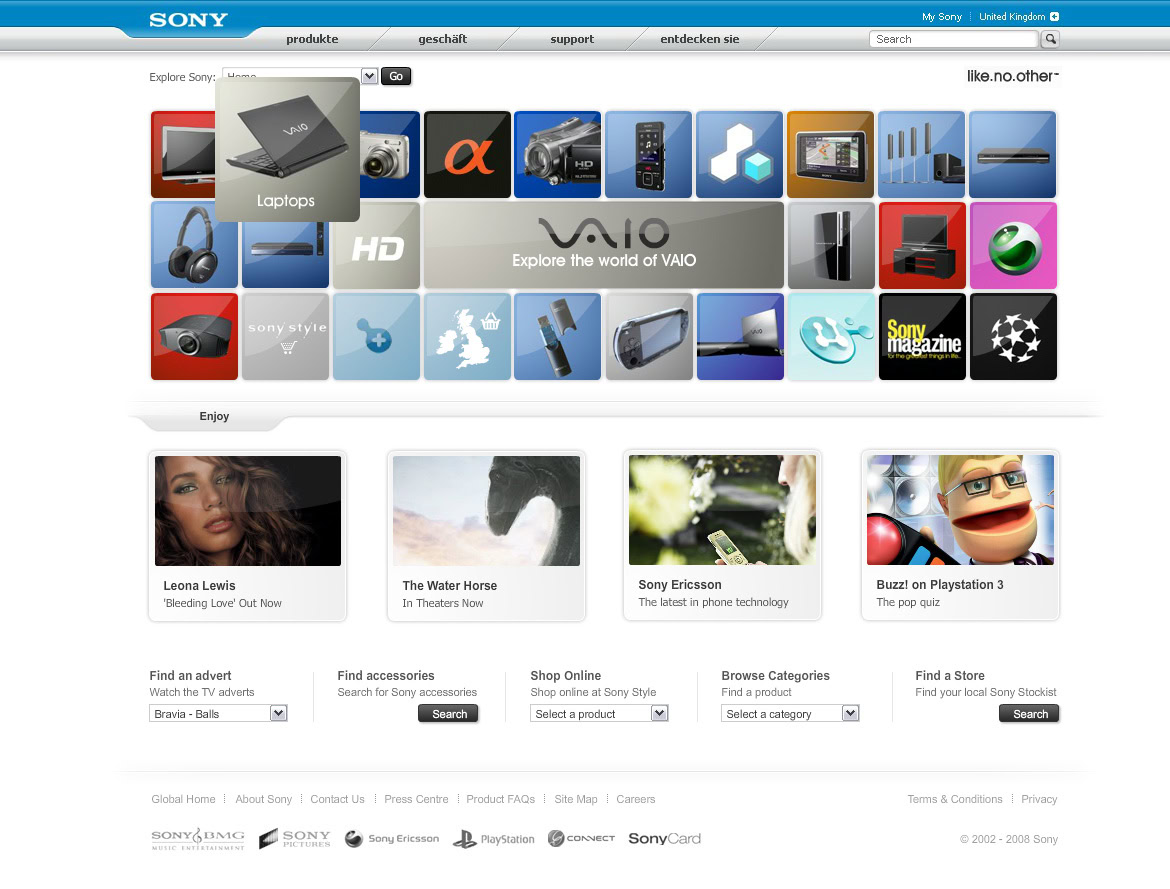Open the HD camcorder tile
This screenshot has height=889, width=1170.
[x=557, y=155]
